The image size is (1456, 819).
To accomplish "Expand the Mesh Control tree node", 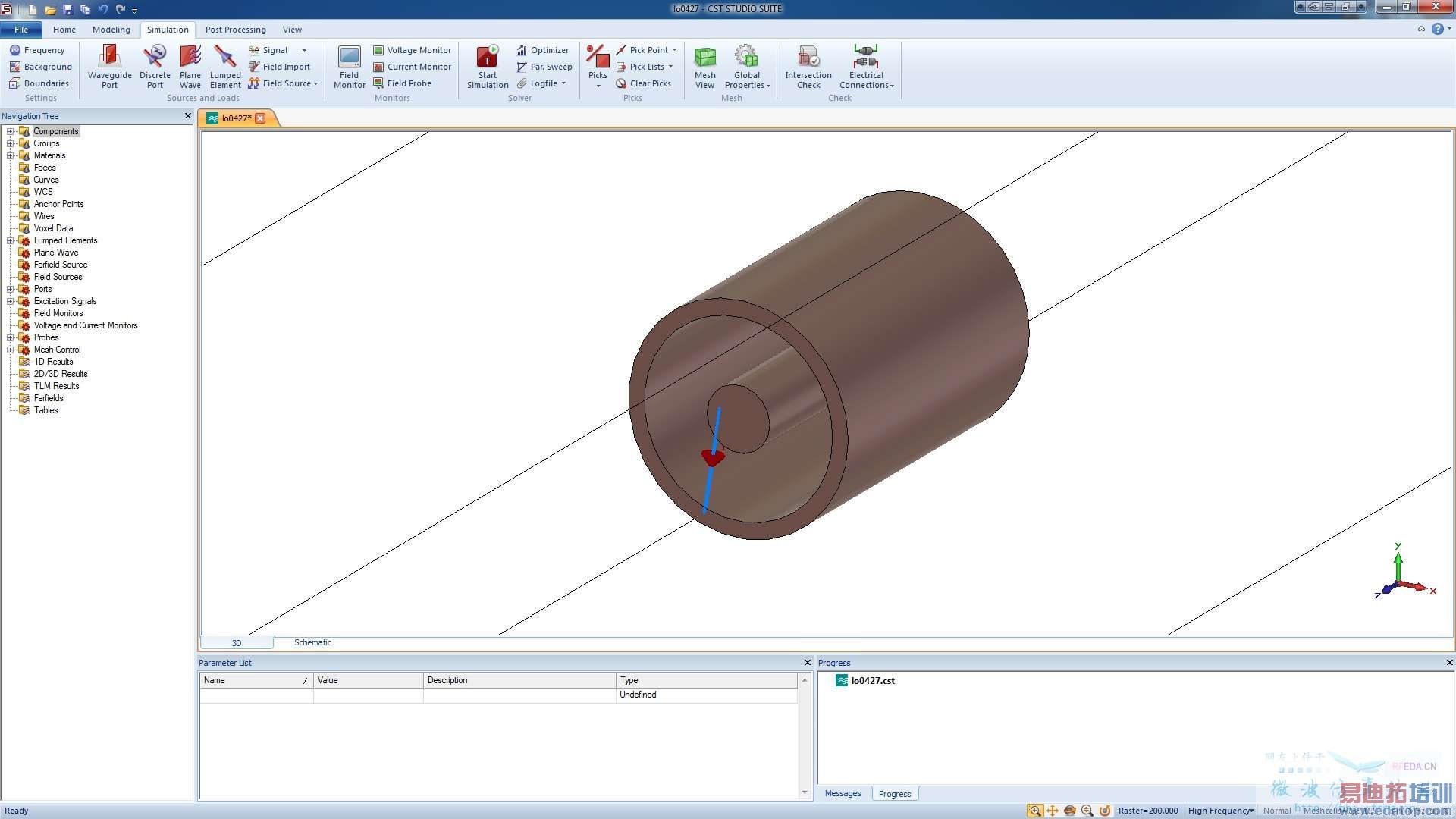I will [x=11, y=350].
